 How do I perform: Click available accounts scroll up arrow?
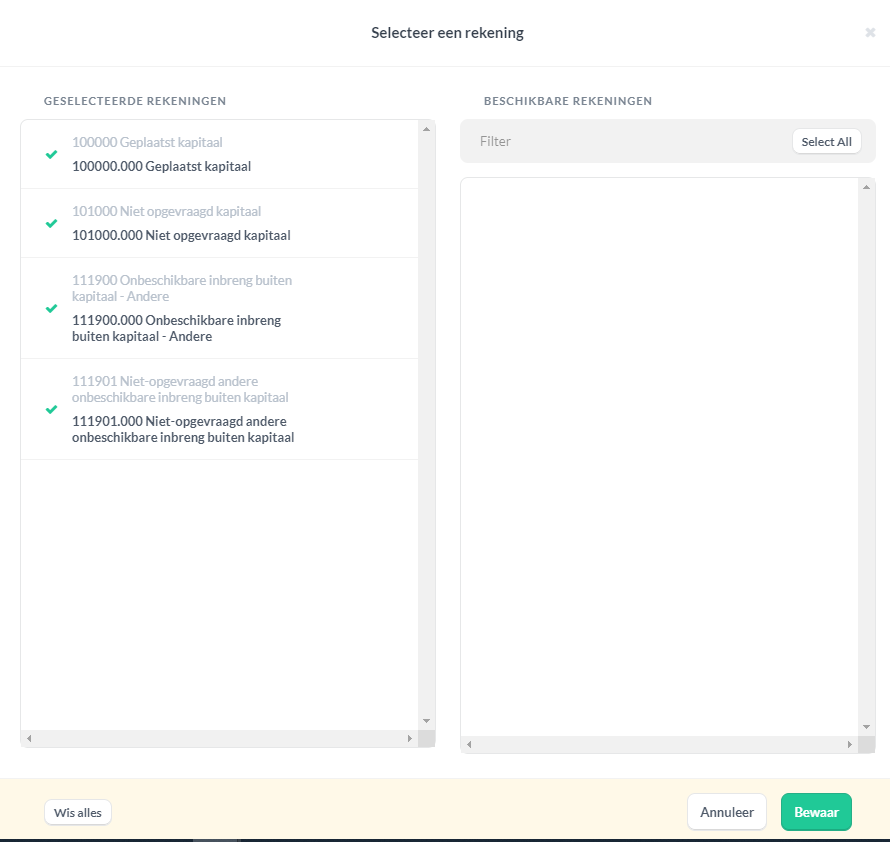866,187
